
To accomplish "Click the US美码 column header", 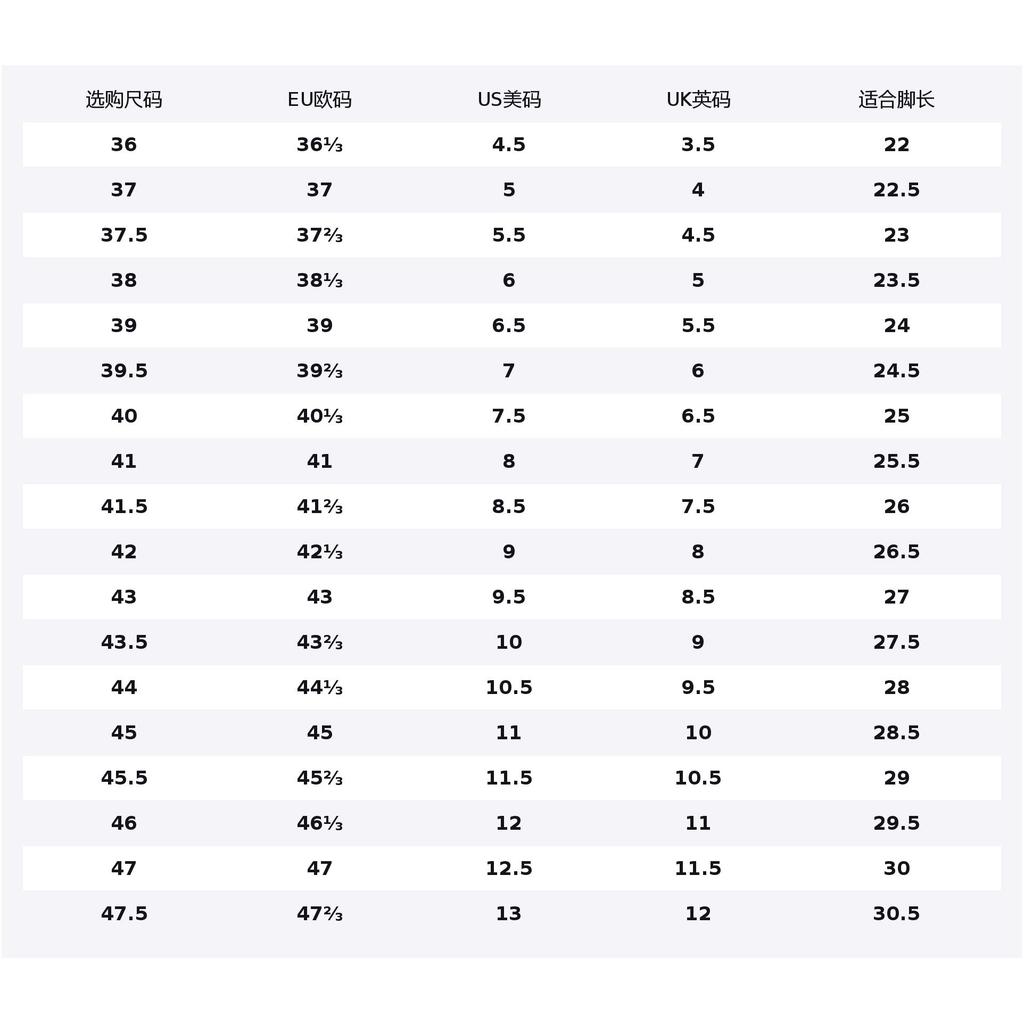I will 509,100.
